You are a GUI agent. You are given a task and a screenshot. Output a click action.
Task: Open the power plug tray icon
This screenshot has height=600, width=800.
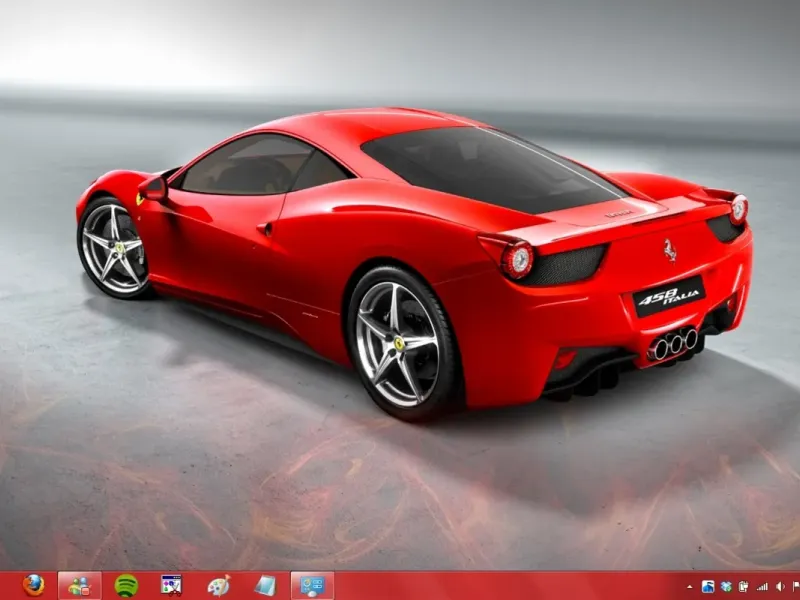pos(744,586)
